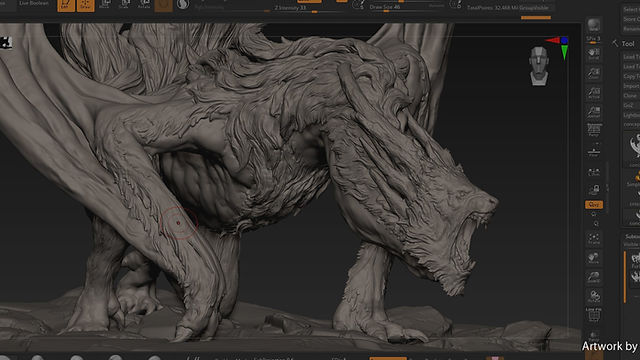Click the Move view icon in right shelf
The image size is (640, 360).
593,258
